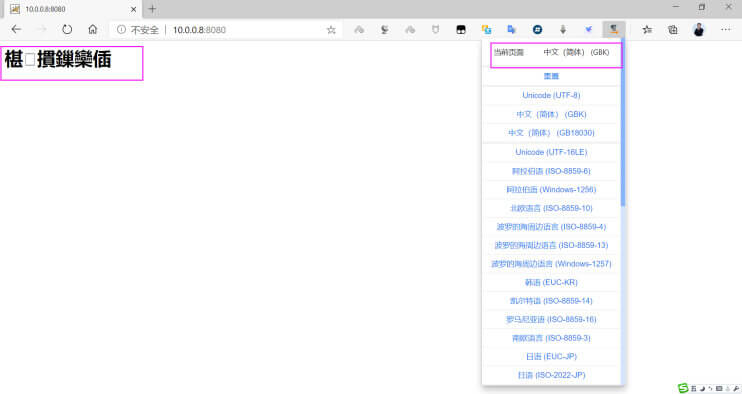Image resolution: width=742 pixels, height=394 pixels.
Task: Open a new browser tab
Action: pos(152,9)
